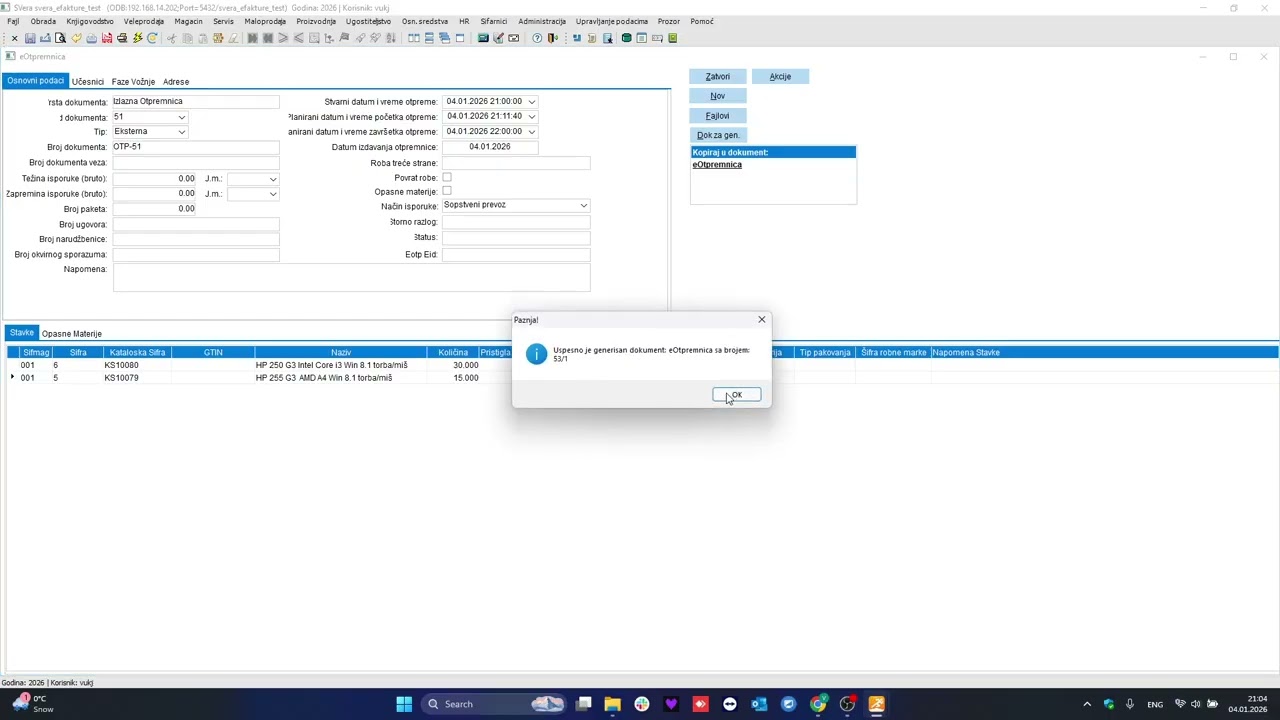
Task: Click the flag toolbar icon
Action: coord(344,38)
